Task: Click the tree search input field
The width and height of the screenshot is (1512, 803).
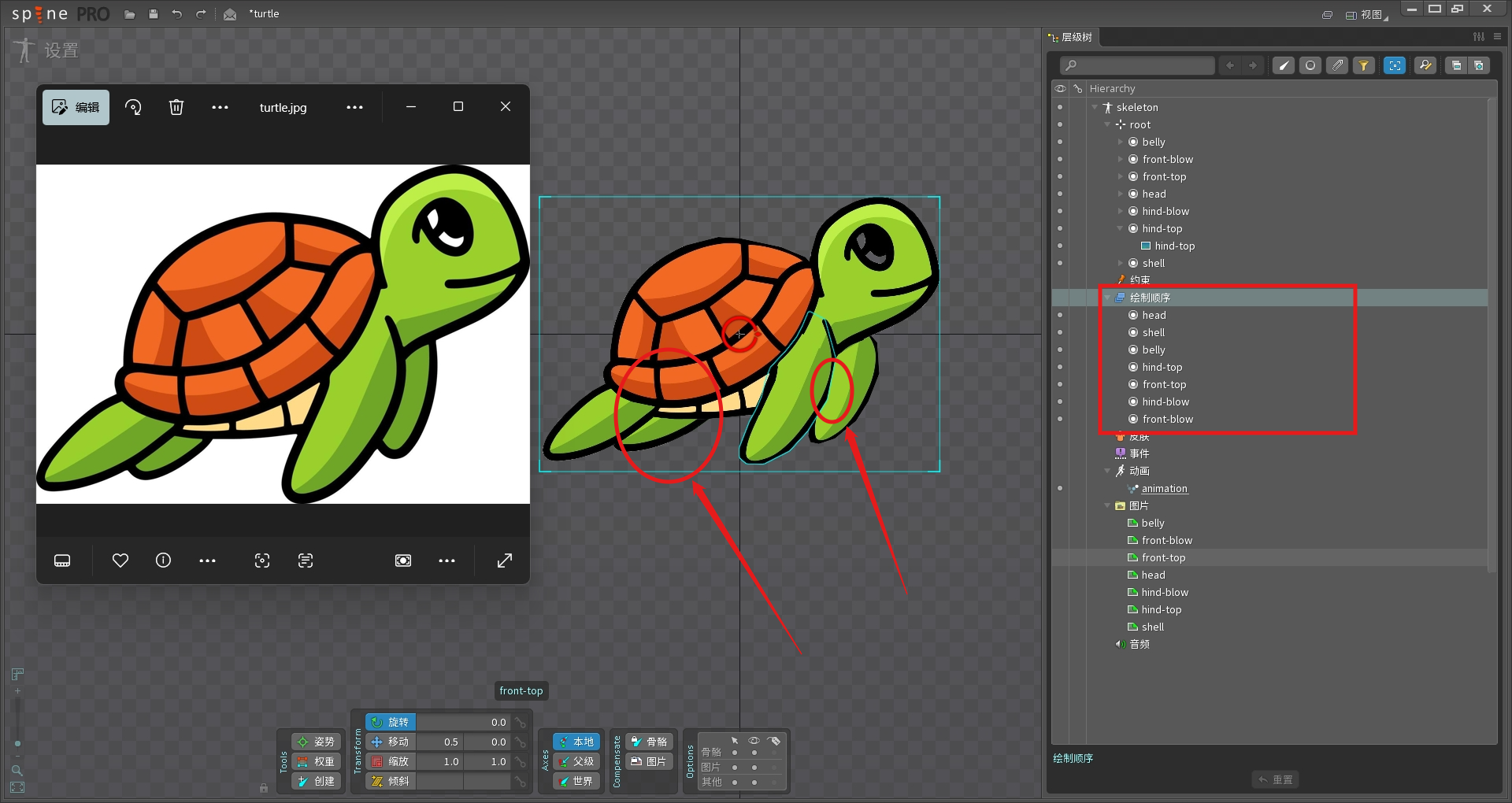Action: (1136, 65)
